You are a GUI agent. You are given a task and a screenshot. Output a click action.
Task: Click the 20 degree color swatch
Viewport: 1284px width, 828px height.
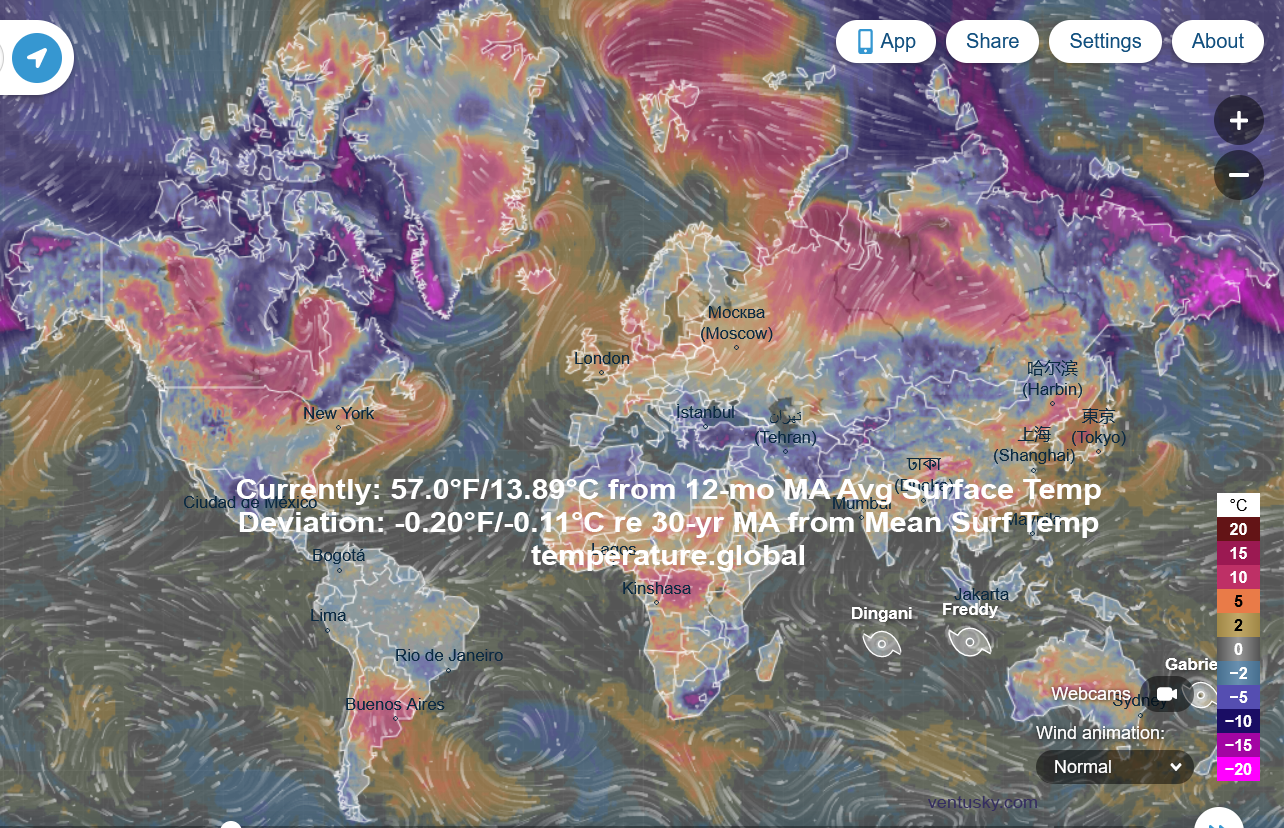click(x=1237, y=529)
